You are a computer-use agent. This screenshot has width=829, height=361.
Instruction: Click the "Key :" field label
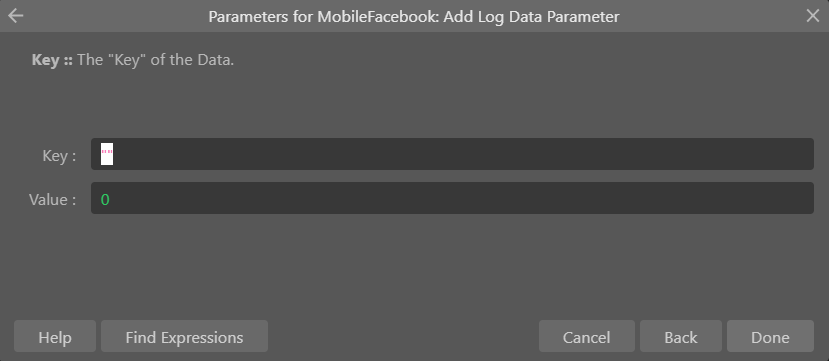click(x=59, y=156)
